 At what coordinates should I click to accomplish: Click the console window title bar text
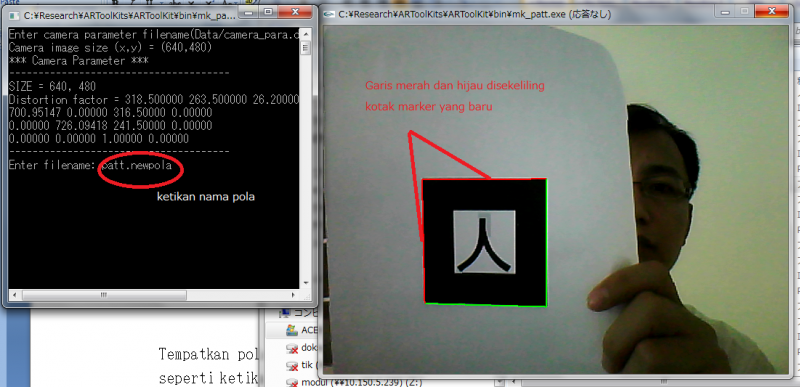pyautogui.click(x=130, y=15)
